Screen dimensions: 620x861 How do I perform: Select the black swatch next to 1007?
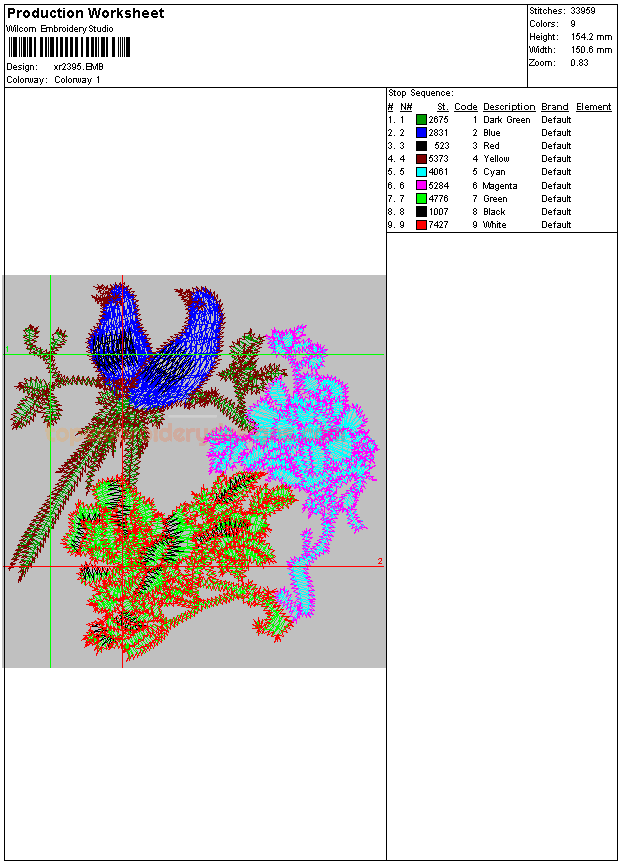click(x=421, y=211)
